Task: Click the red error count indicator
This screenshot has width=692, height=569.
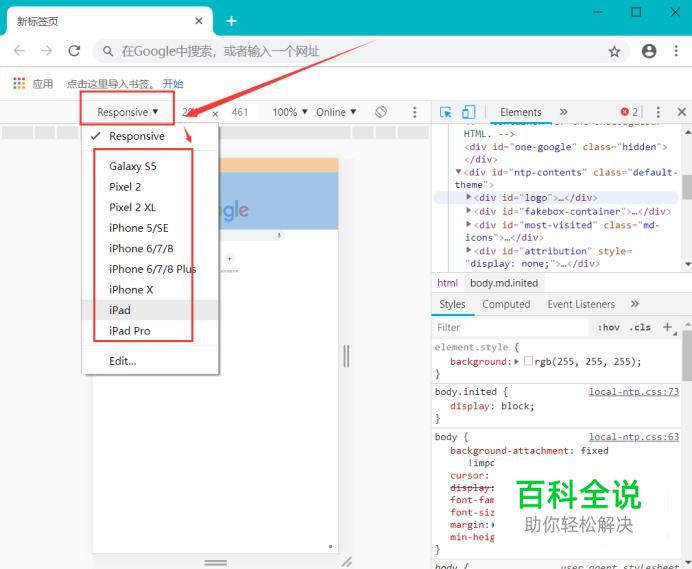Action: click(x=629, y=112)
